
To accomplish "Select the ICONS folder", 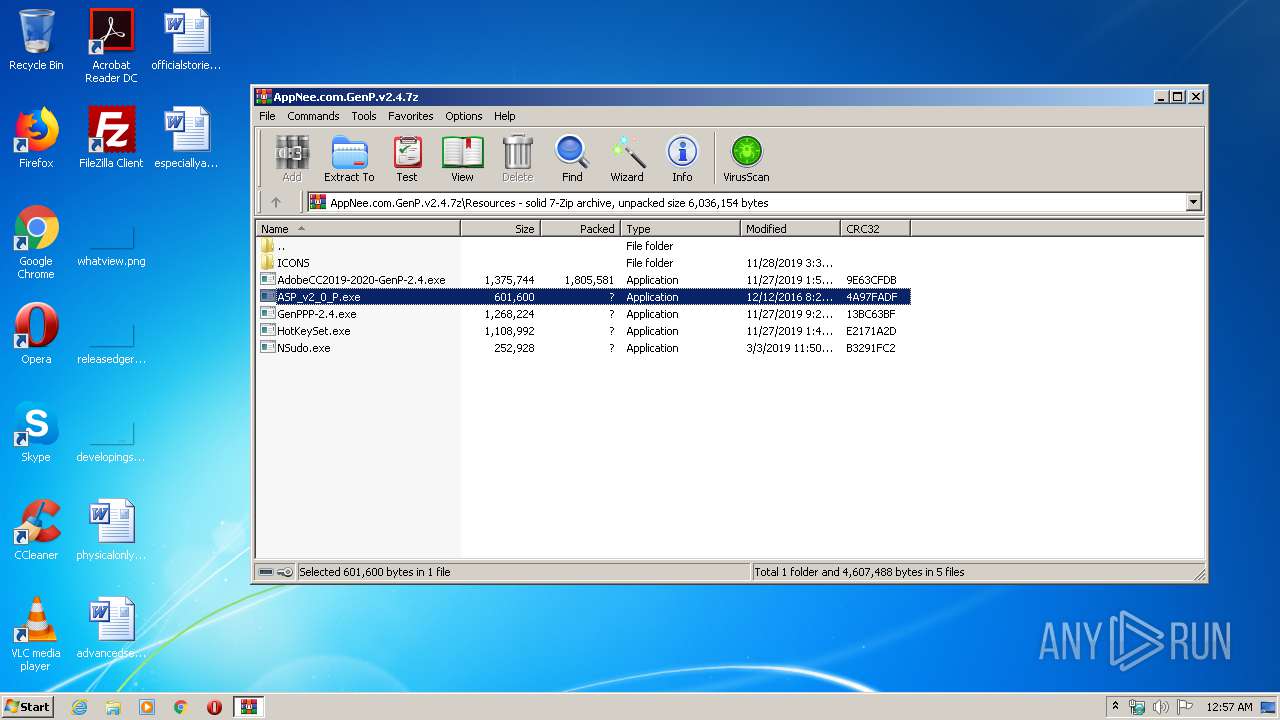I will [583, 263].
